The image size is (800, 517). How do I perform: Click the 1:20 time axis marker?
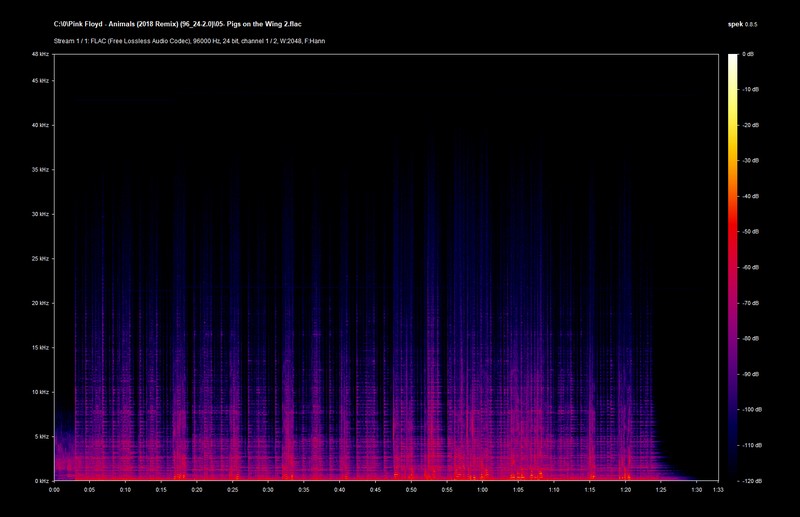[626, 490]
